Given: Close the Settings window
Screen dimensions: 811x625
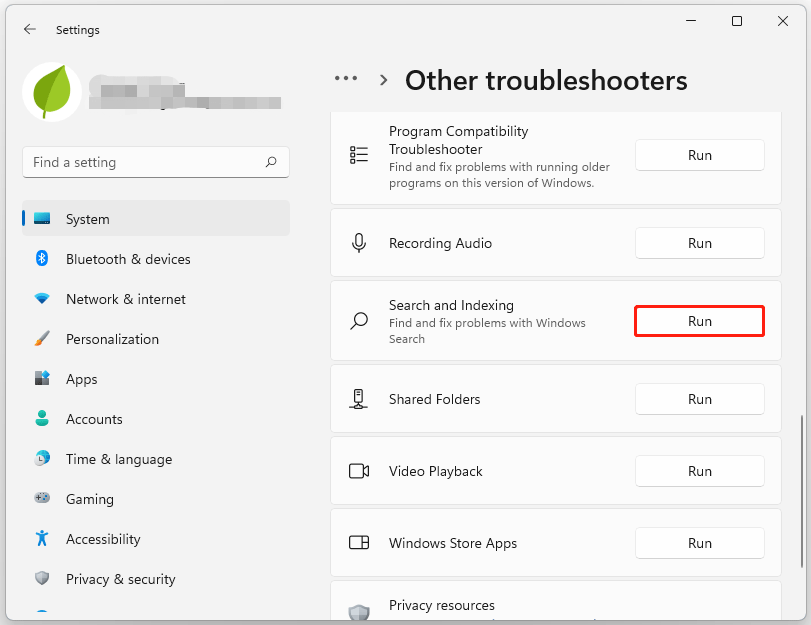Looking at the screenshot, I should (x=783, y=21).
